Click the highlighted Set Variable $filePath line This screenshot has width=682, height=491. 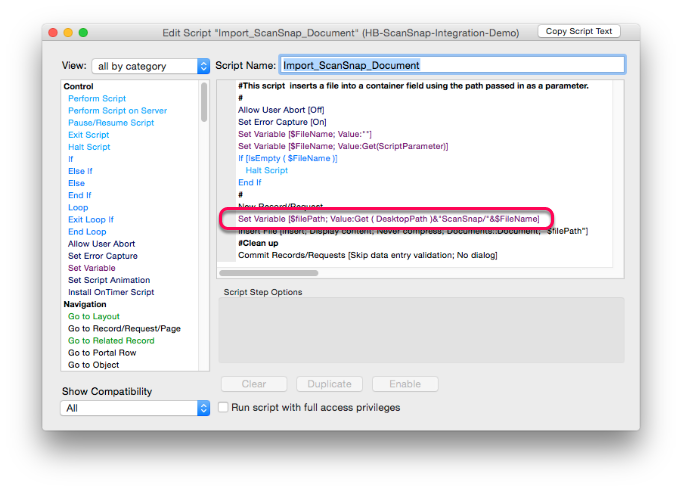click(388, 218)
